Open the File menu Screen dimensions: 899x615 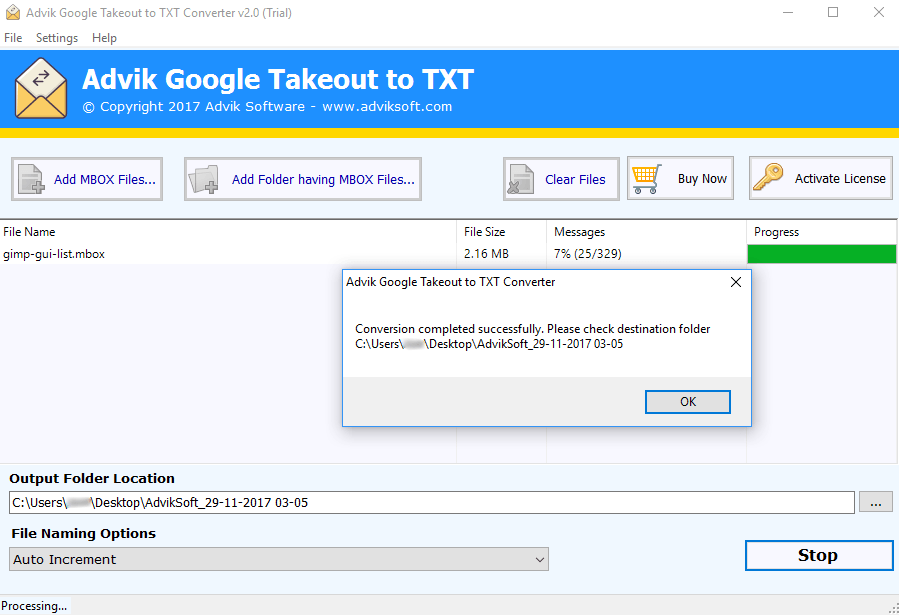click(13, 38)
